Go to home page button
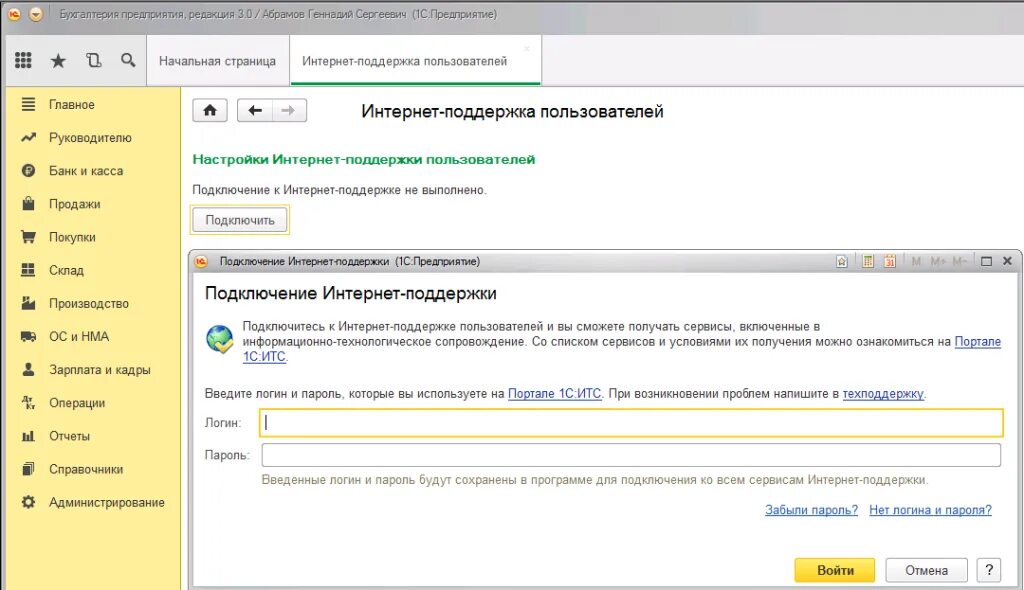Screen dimensions: 1024x590 [x=210, y=110]
